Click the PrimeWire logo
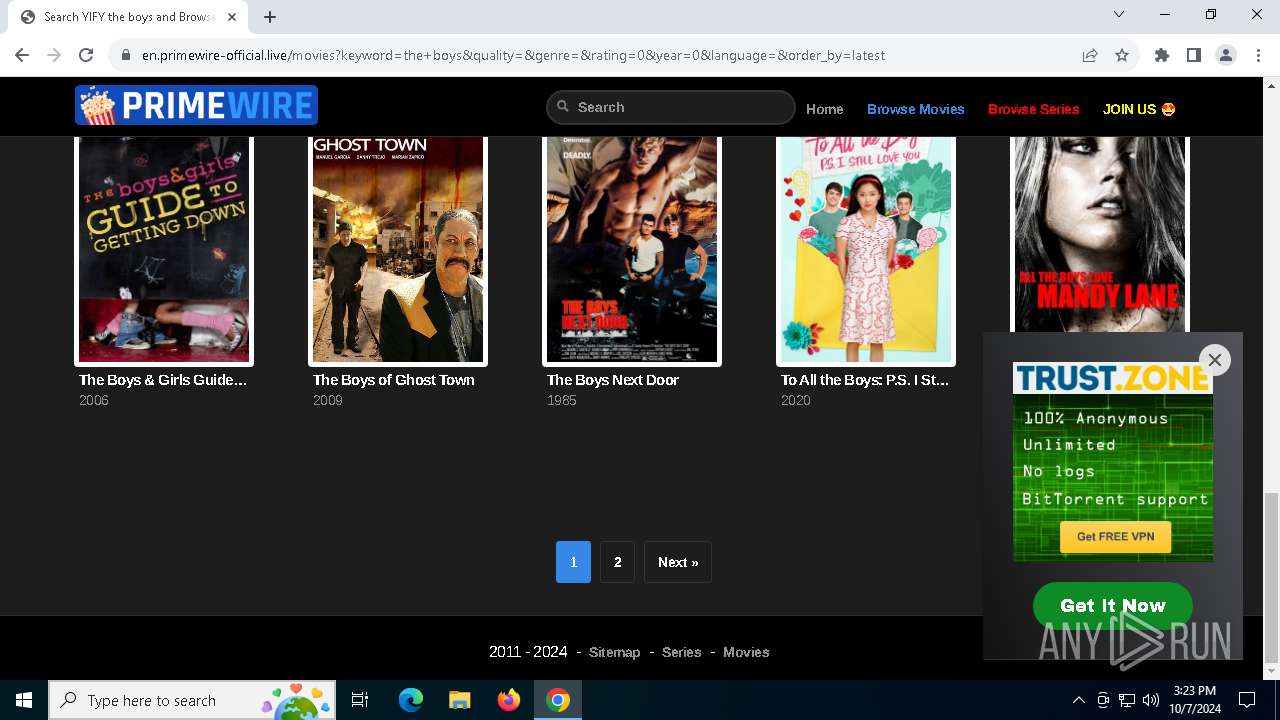The image size is (1280, 720). 196,106
